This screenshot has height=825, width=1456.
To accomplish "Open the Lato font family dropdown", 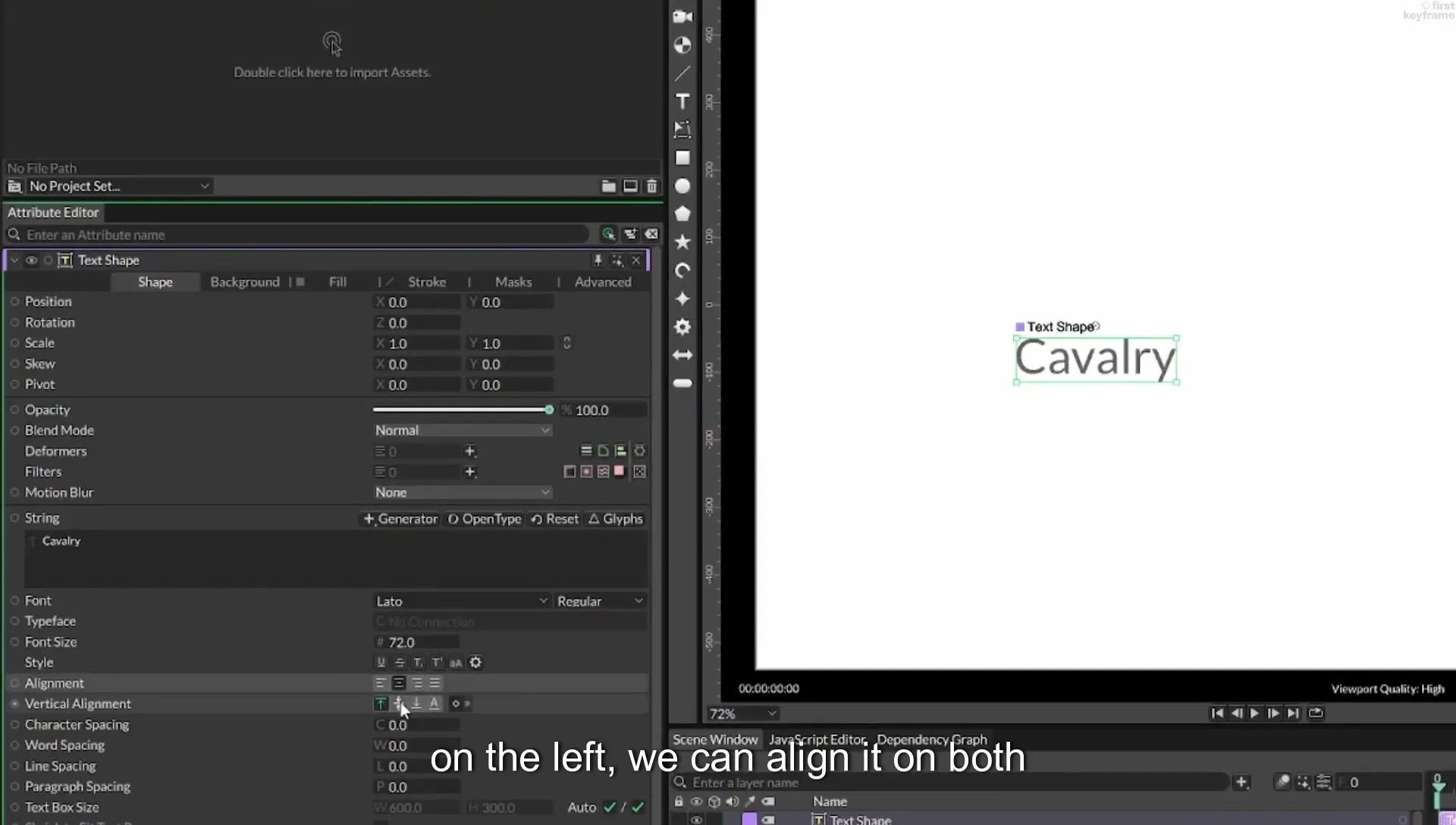I will (x=462, y=601).
